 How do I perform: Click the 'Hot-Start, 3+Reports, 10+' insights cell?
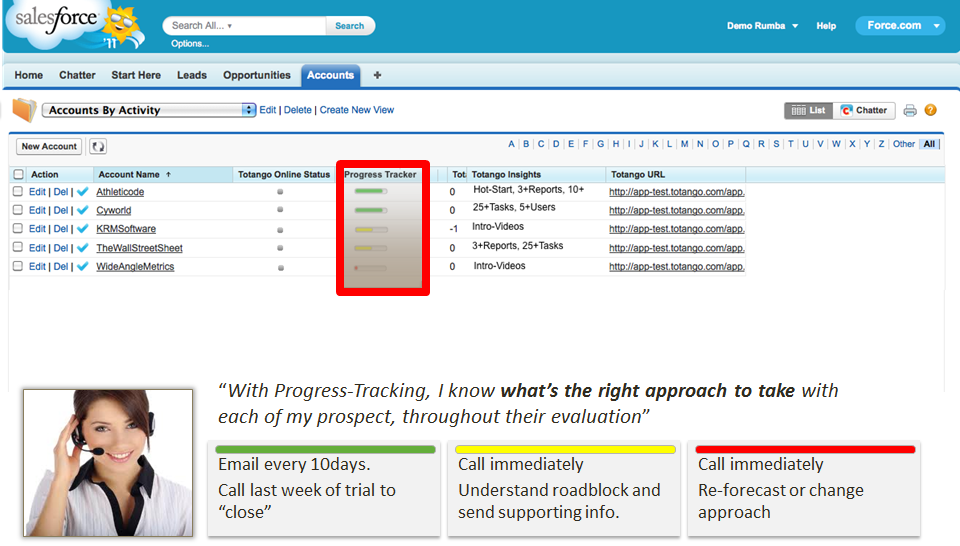(x=529, y=190)
